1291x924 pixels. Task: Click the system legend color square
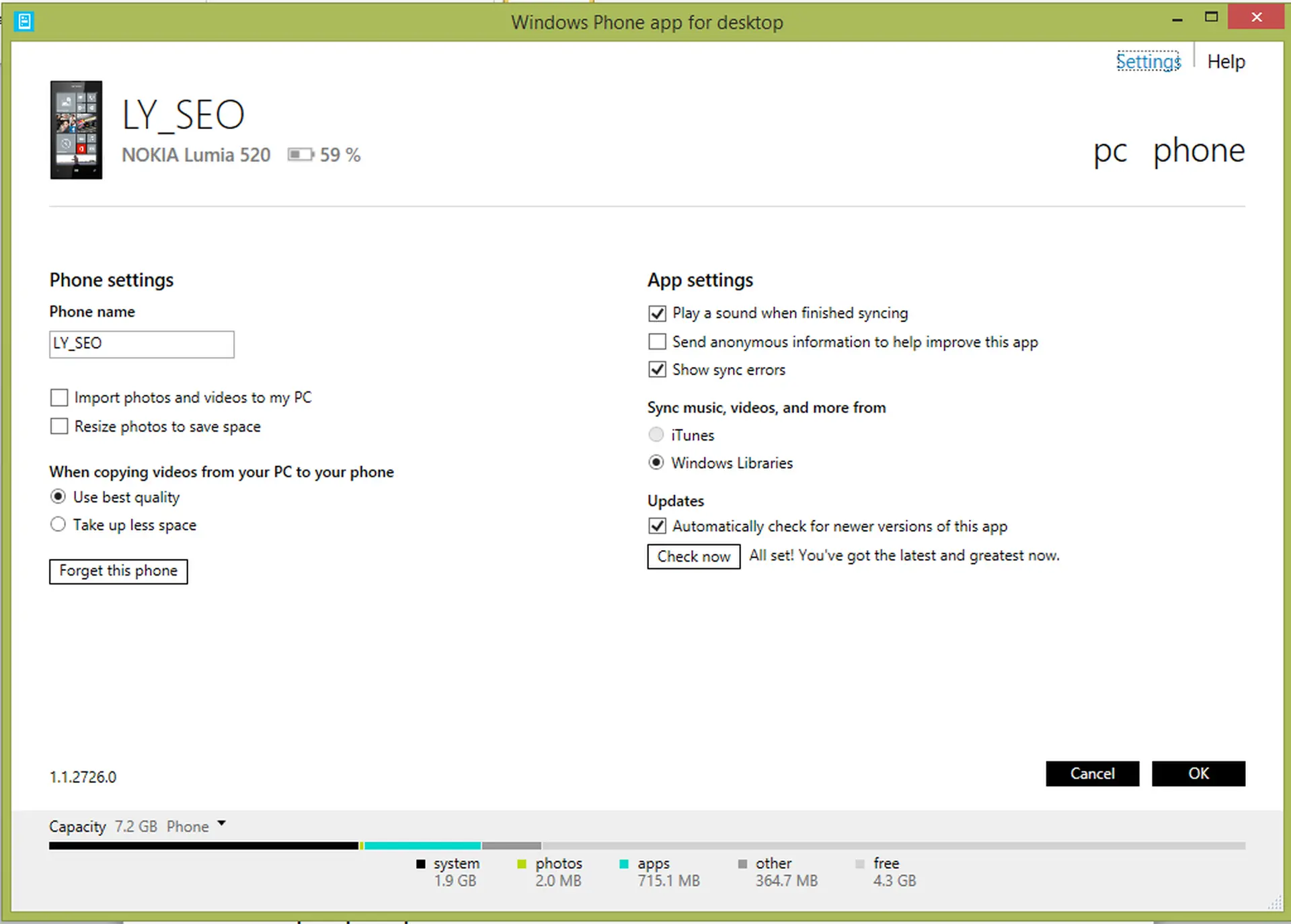tap(421, 864)
